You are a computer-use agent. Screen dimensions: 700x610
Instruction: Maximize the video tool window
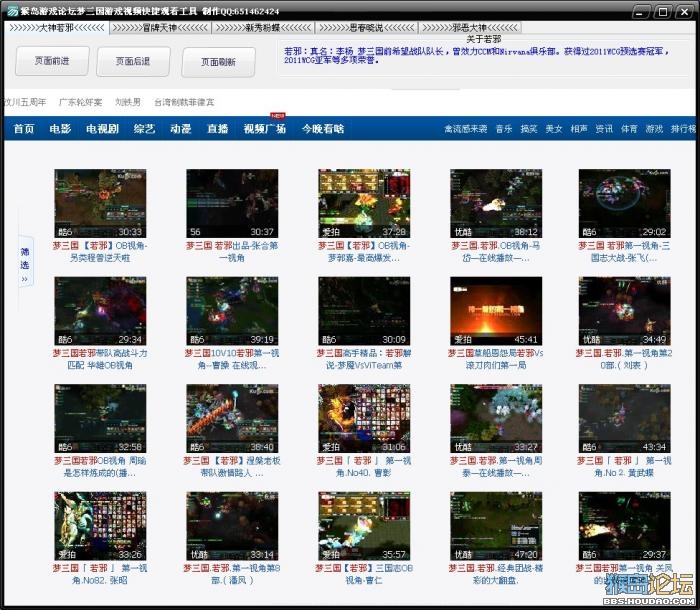(x=662, y=12)
